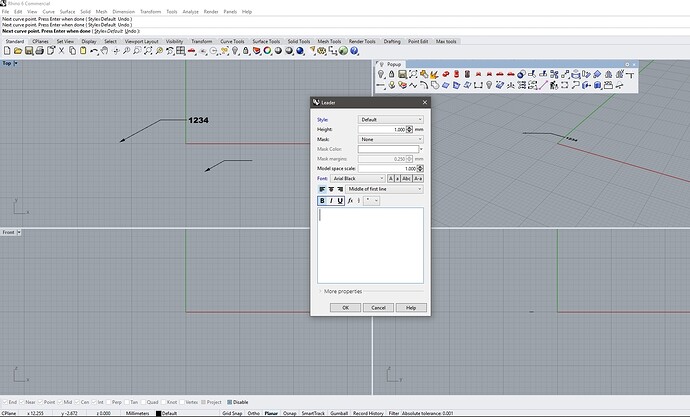
Task: Click the Zoom Extents icon in Standard toolbar
Action: tap(148, 51)
